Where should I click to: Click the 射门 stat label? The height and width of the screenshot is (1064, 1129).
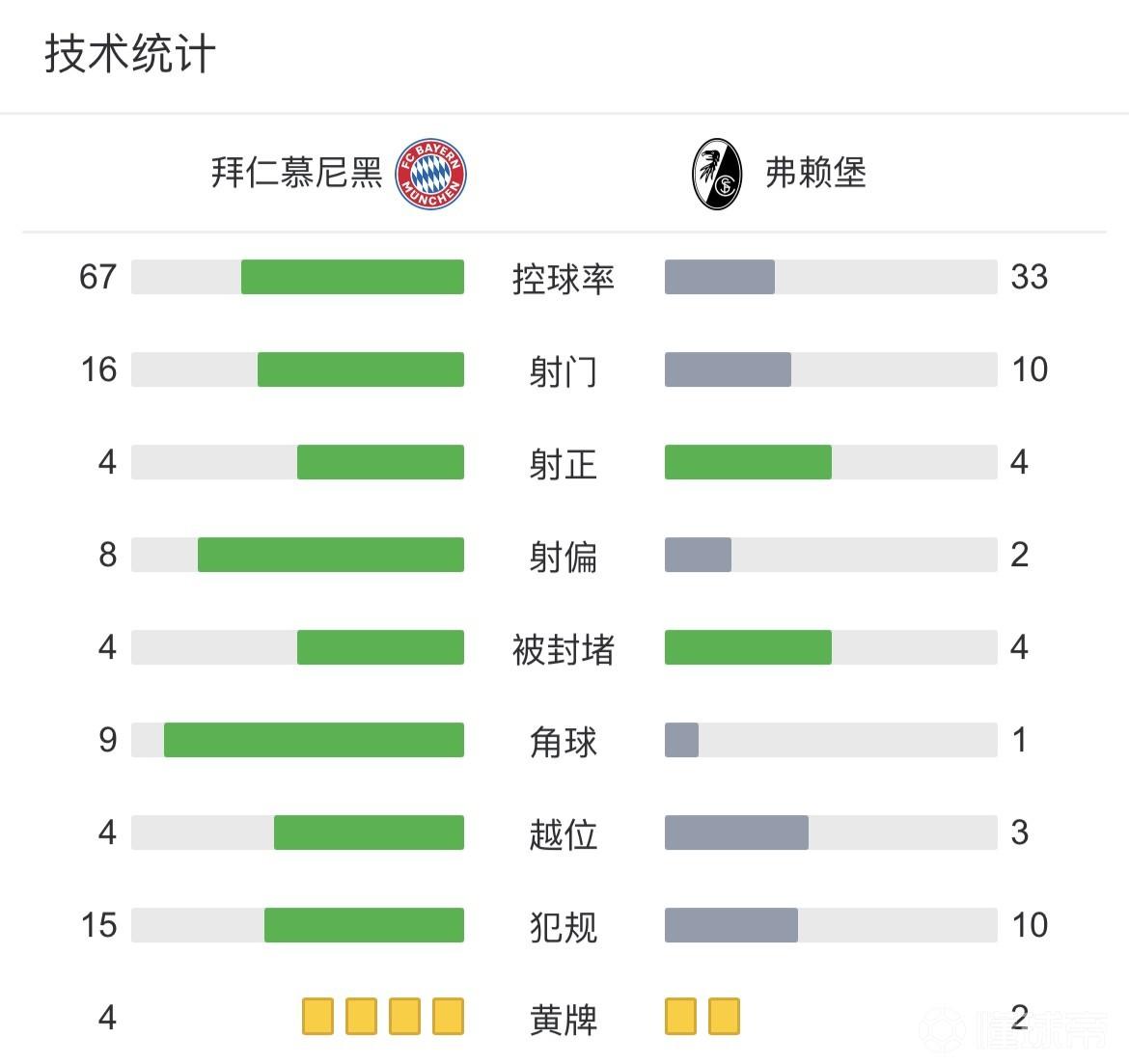click(x=564, y=371)
